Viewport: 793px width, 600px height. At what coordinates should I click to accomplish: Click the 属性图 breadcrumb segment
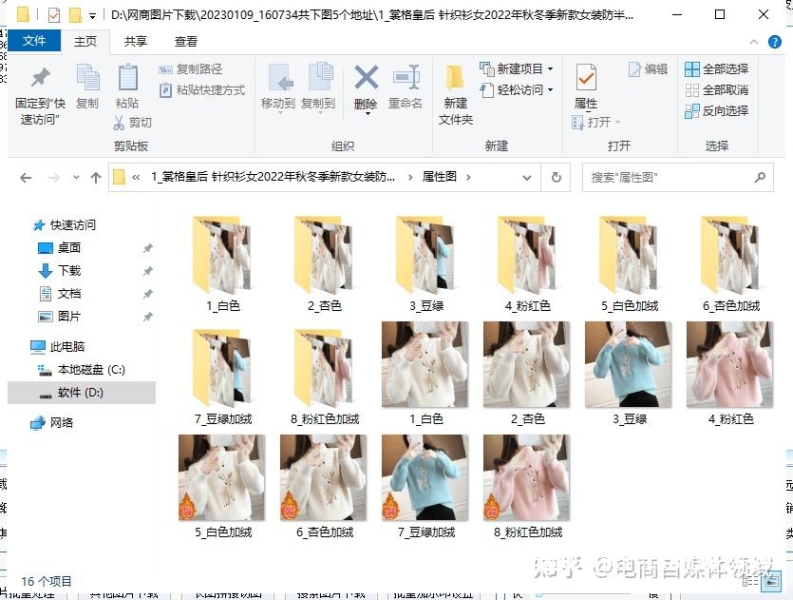tap(439, 177)
